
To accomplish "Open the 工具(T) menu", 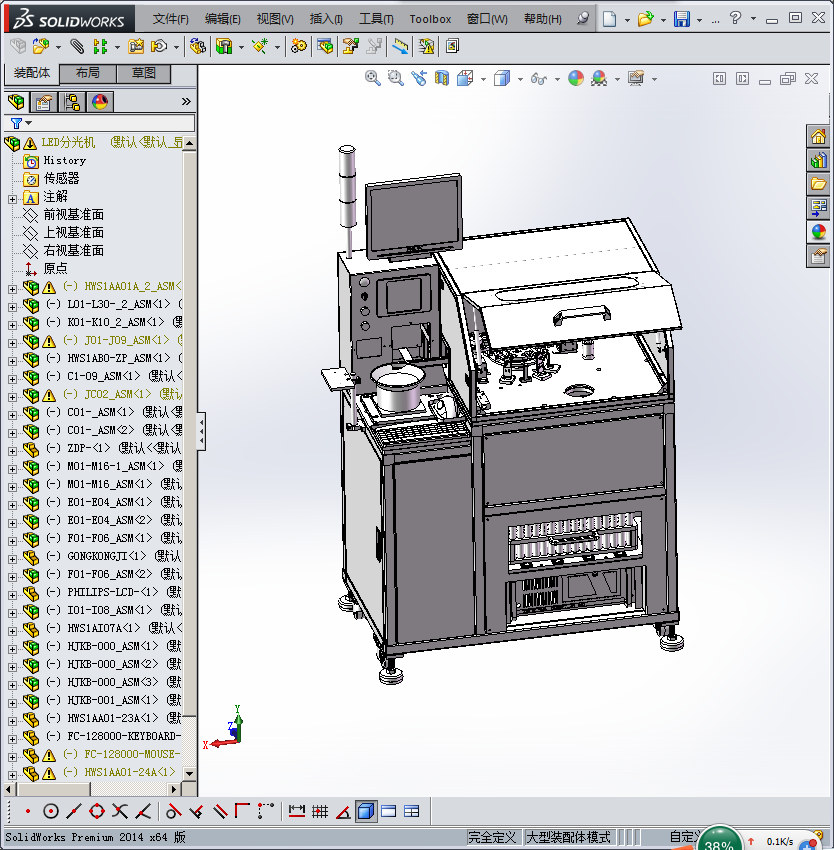I will [x=376, y=19].
